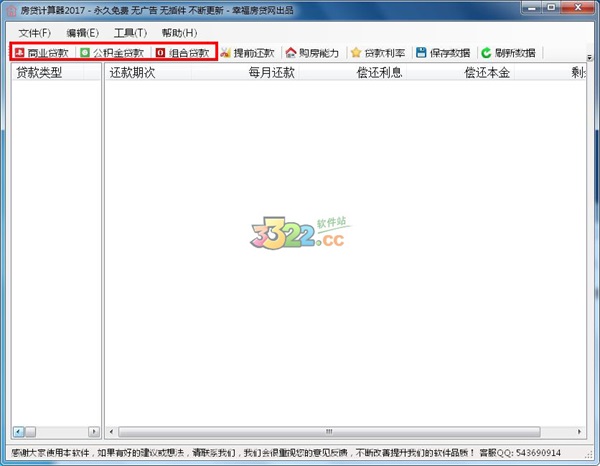This screenshot has height=466, width=600.
Task: Click left arrow of loan type panel scrollbar
Action: (x=18, y=432)
